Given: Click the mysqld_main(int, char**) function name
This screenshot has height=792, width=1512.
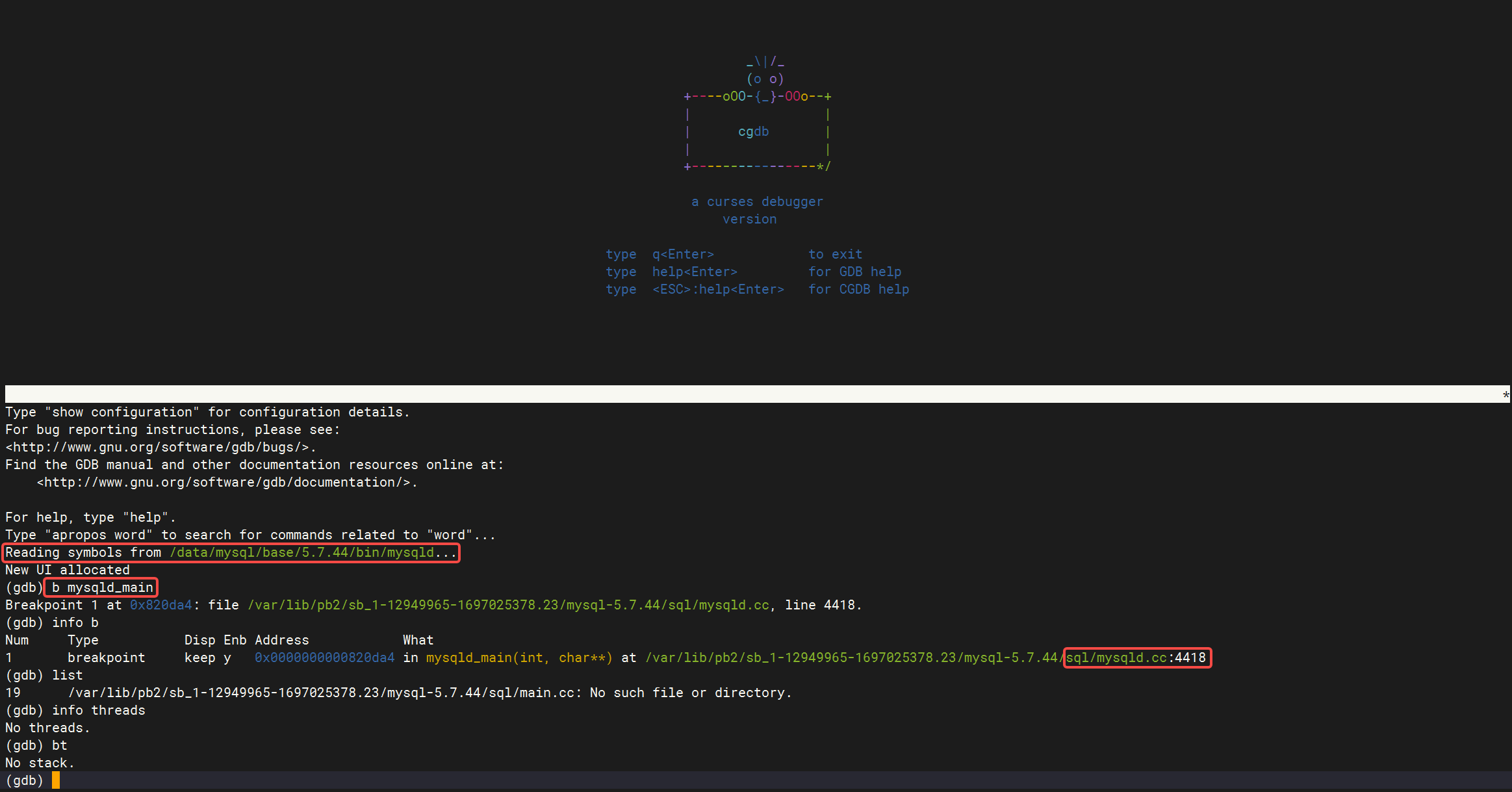Looking at the screenshot, I should tap(519, 658).
